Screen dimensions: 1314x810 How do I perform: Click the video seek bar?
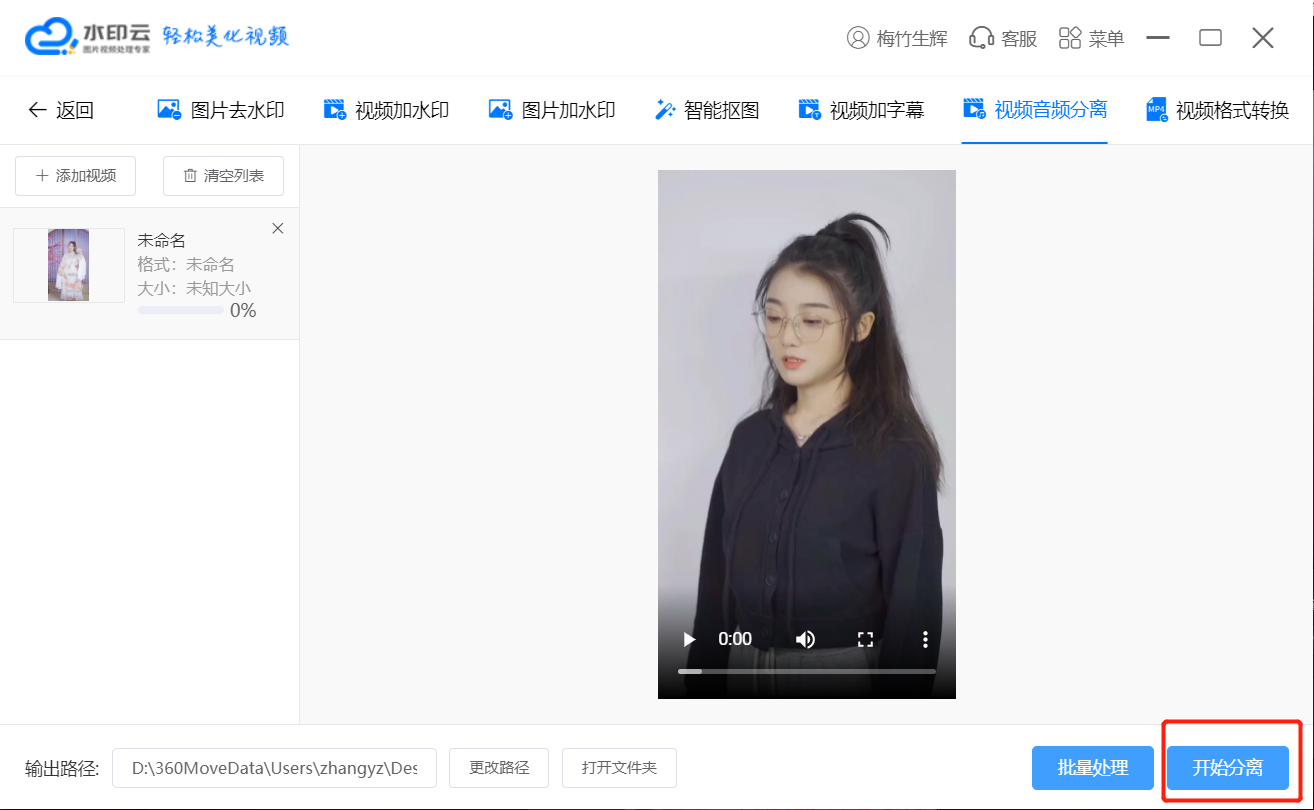coord(807,671)
